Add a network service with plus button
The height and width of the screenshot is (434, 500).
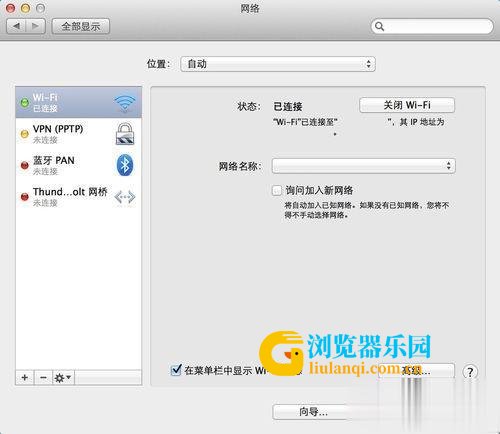(25, 378)
